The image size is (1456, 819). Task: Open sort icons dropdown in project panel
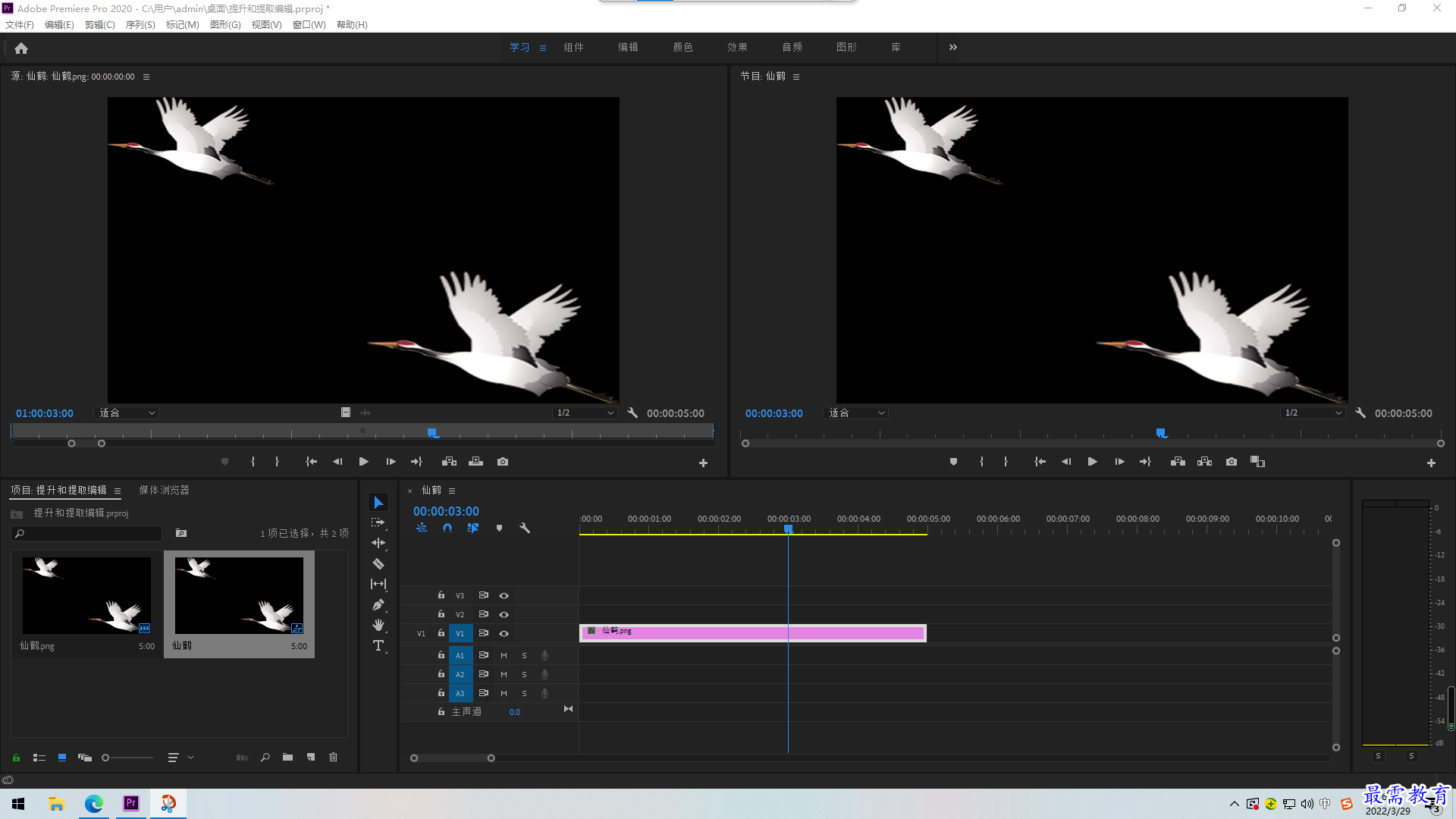click(x=180, y=758)
